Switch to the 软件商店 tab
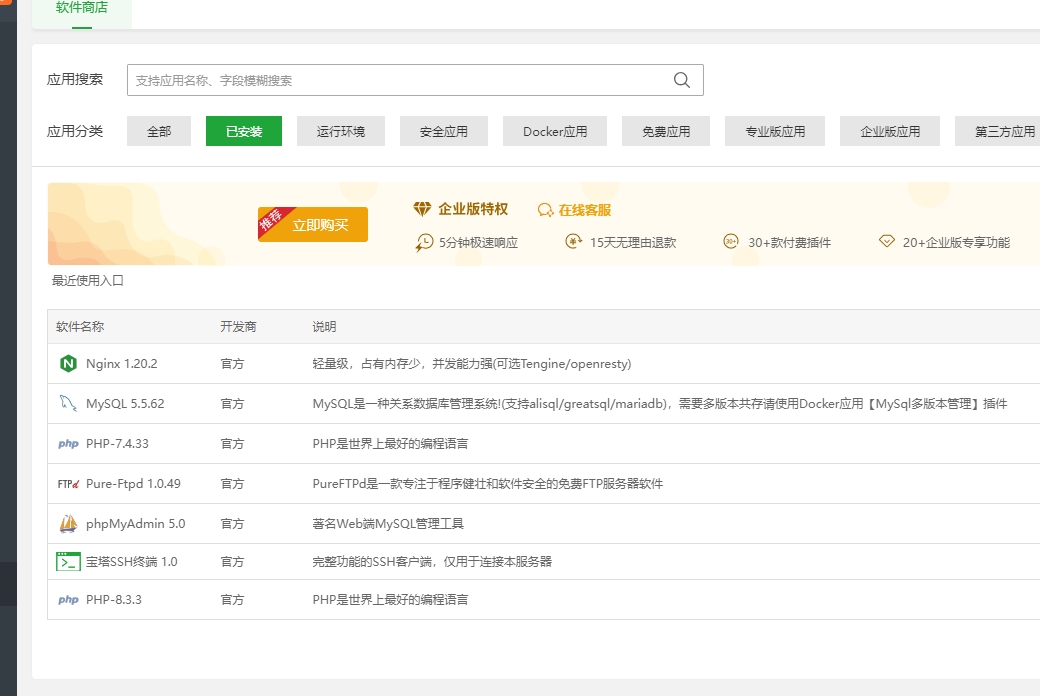The height and width of the screenshot is (696, 1040). [x=82, y=8]
